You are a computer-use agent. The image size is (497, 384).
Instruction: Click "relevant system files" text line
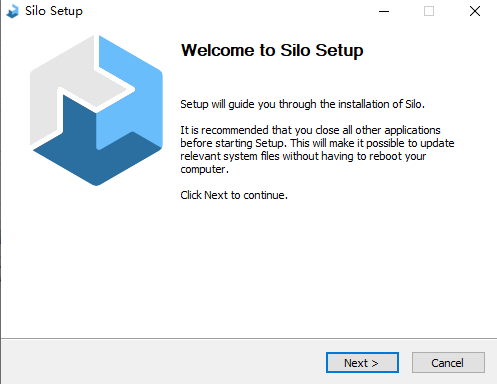(x=230, y=156)
